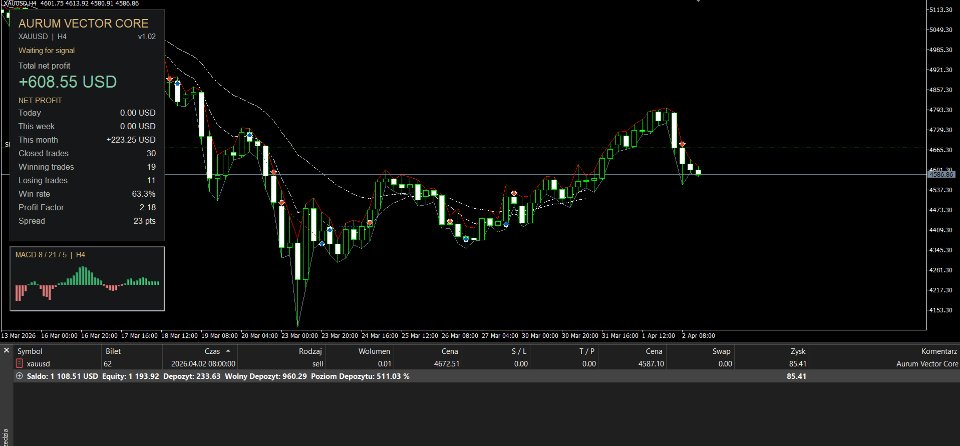Click the 23 Mar 00:00 time axis label

coord(302,336)
